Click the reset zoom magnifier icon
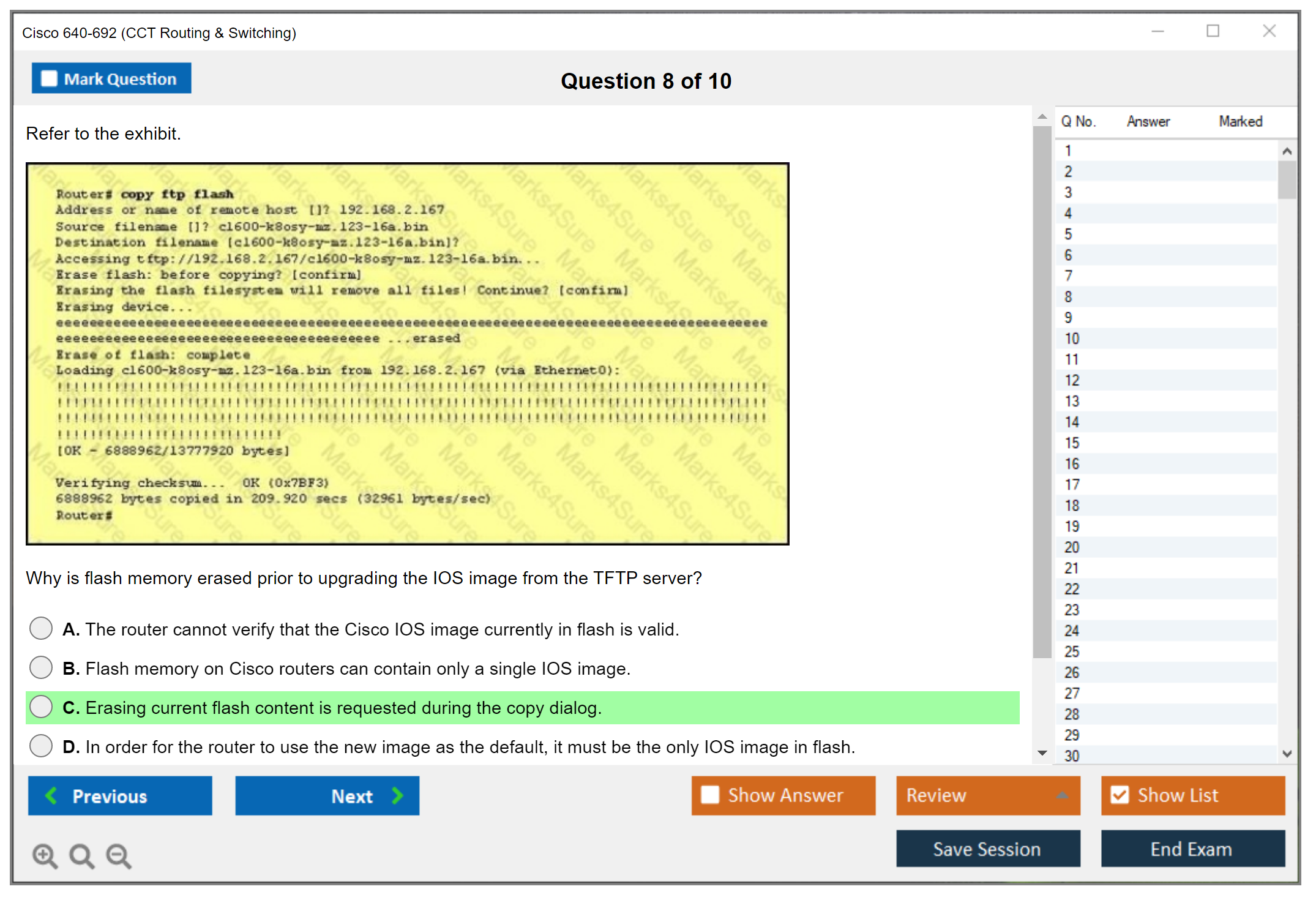The height and width of the screenshot is (900, 1316). pos(81,855)
